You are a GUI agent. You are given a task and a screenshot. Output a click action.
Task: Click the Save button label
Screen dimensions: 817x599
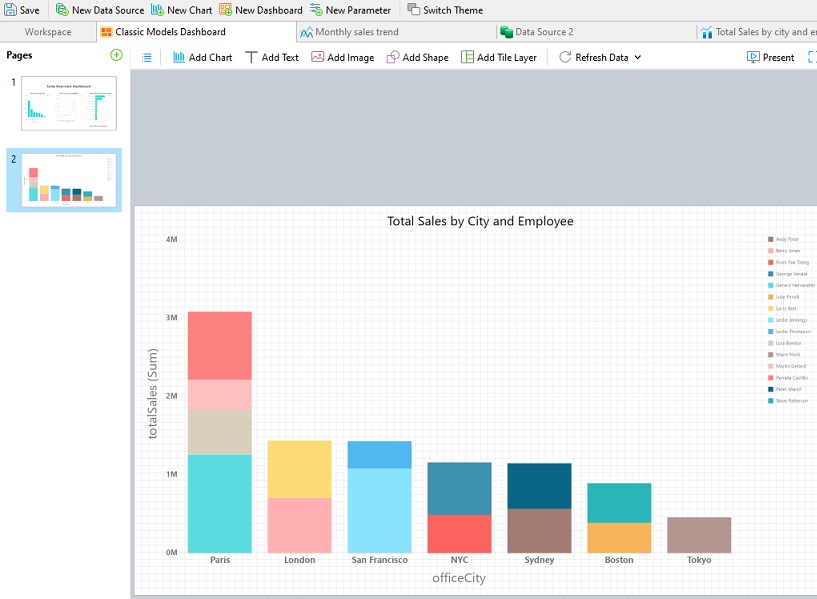tap(30, 10)
